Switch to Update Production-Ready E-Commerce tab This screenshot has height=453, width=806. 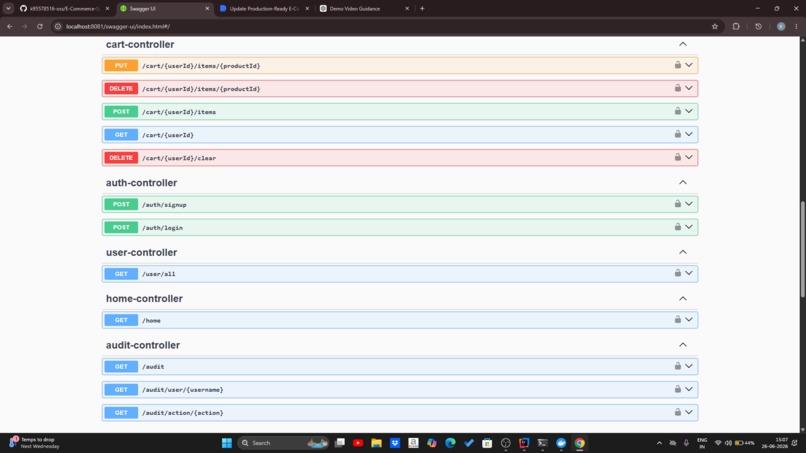click(264, 9)
